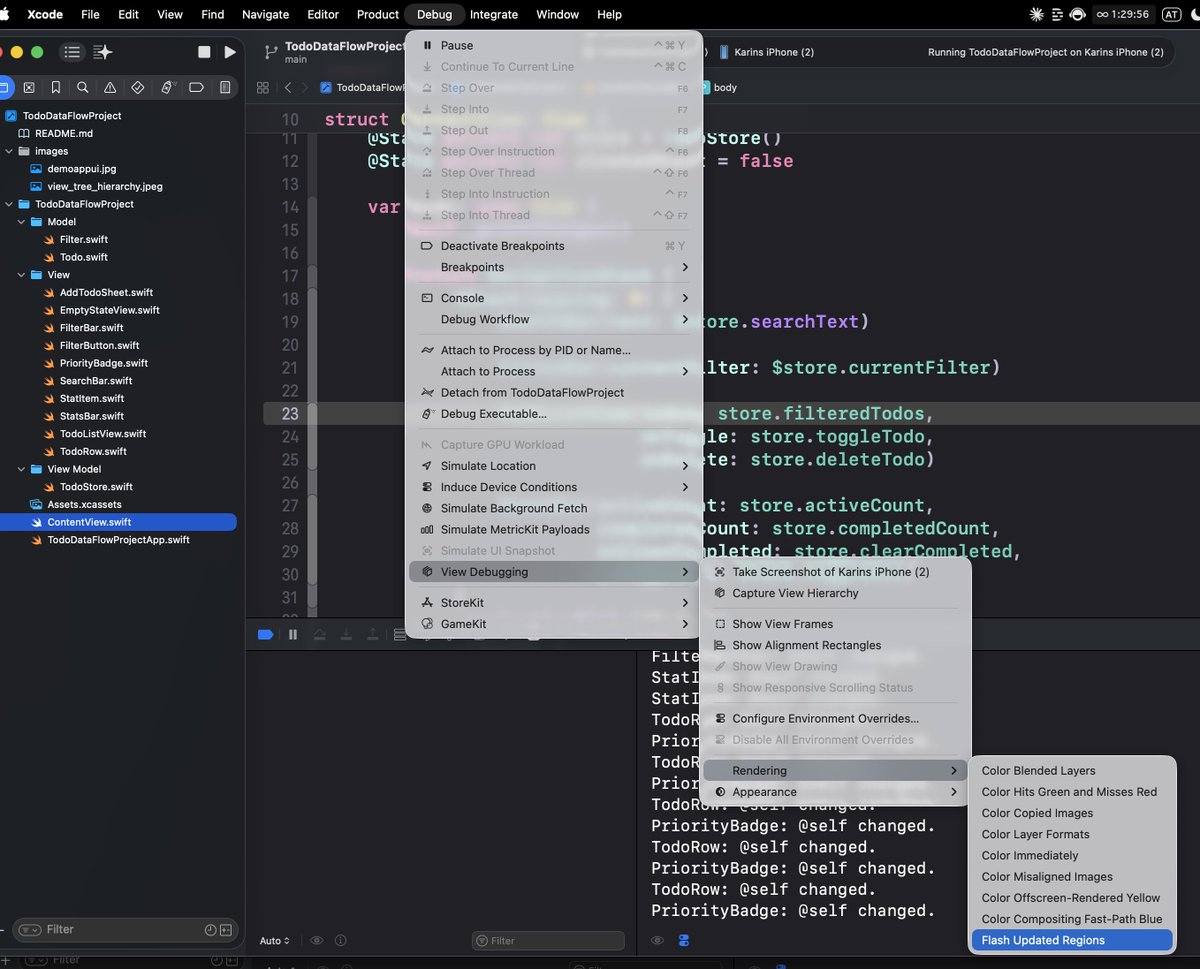Select demoappui.jpg in images folder

(81, 169)
